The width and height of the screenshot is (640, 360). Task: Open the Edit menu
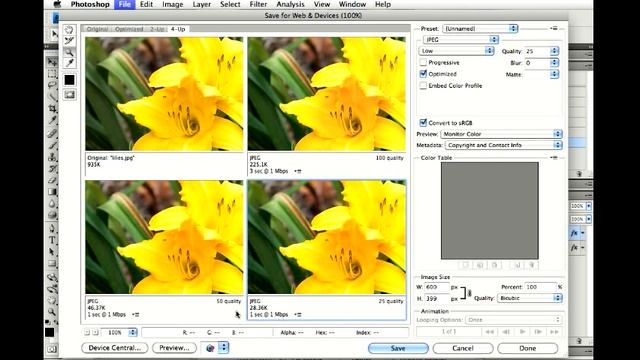click(146, 4)
